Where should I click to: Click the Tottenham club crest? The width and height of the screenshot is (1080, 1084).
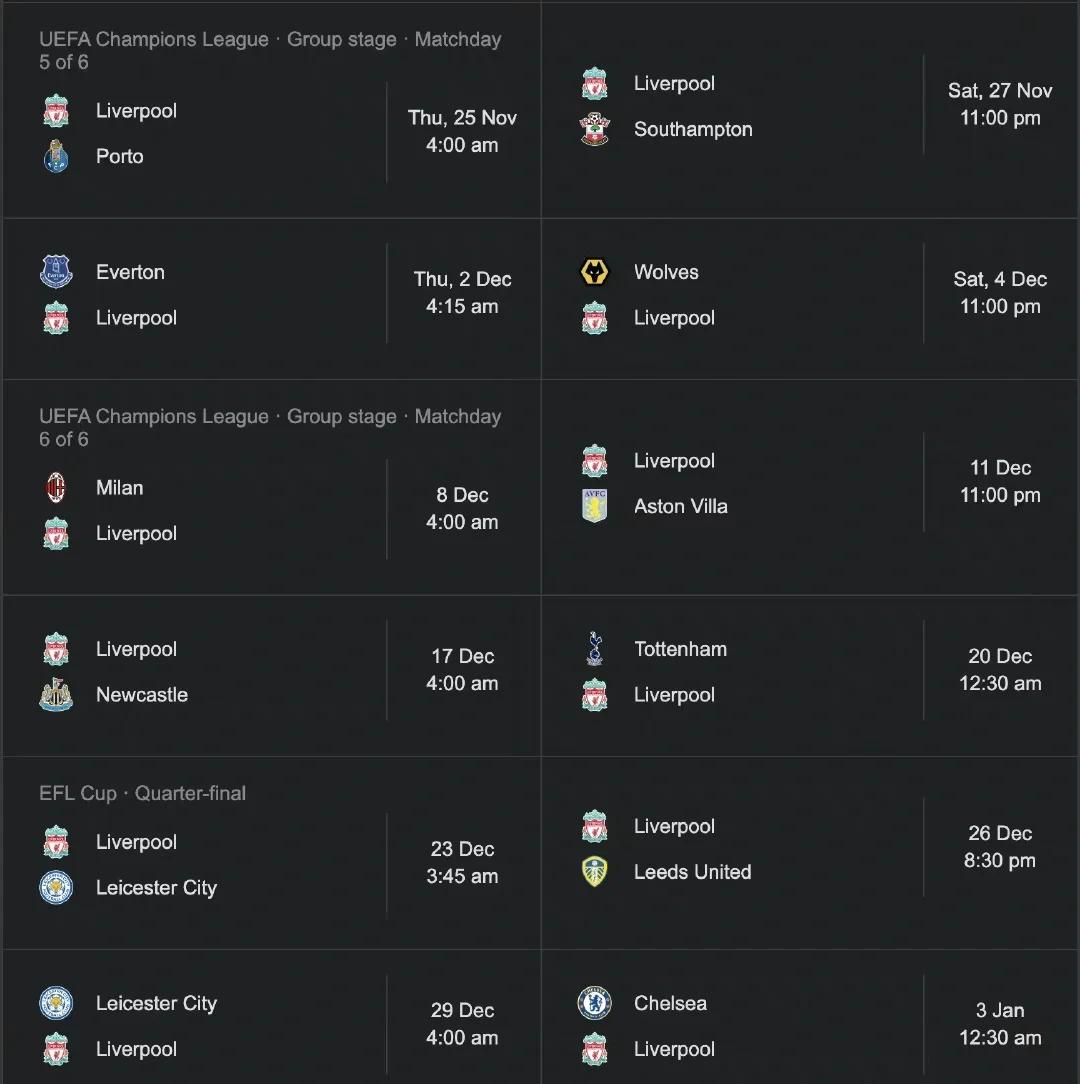[594, 649]
